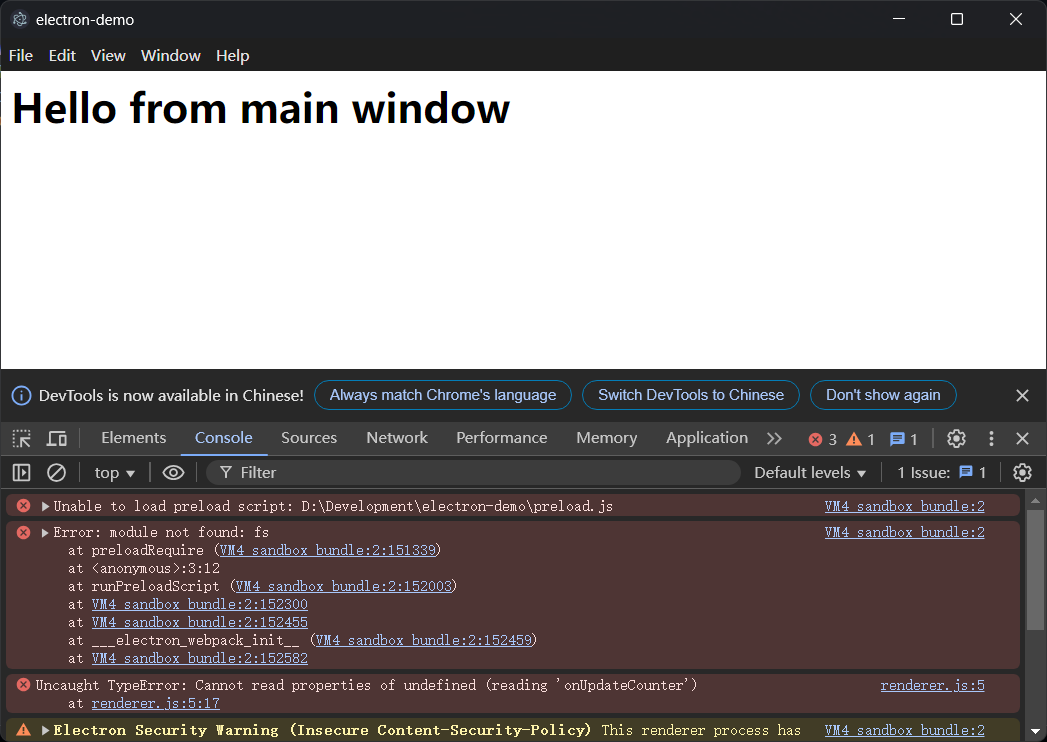
Task: Show more DevTools tabs with the chevrons
Action: (x=774, y=439)
